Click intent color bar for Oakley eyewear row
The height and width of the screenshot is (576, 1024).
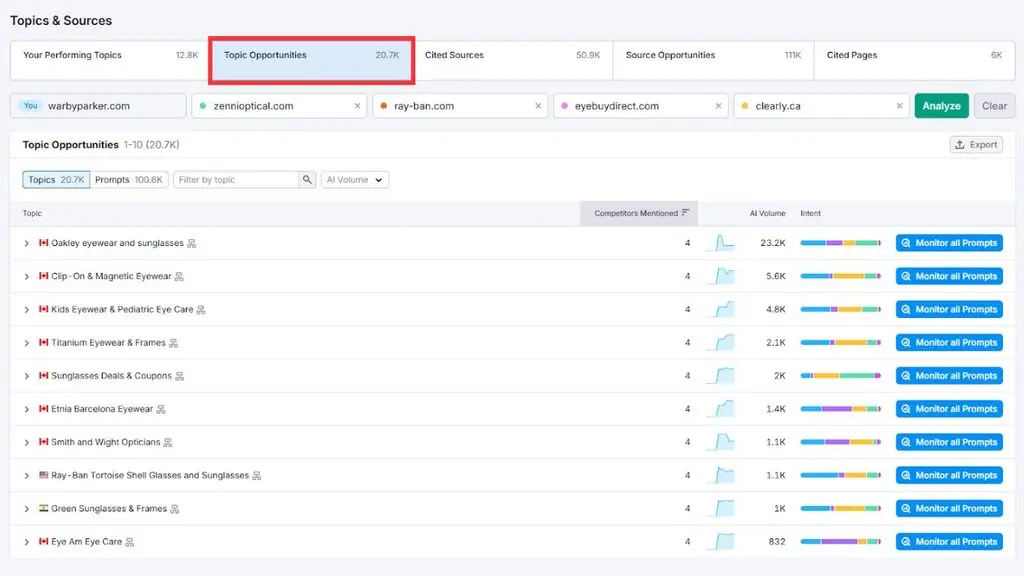840,243
